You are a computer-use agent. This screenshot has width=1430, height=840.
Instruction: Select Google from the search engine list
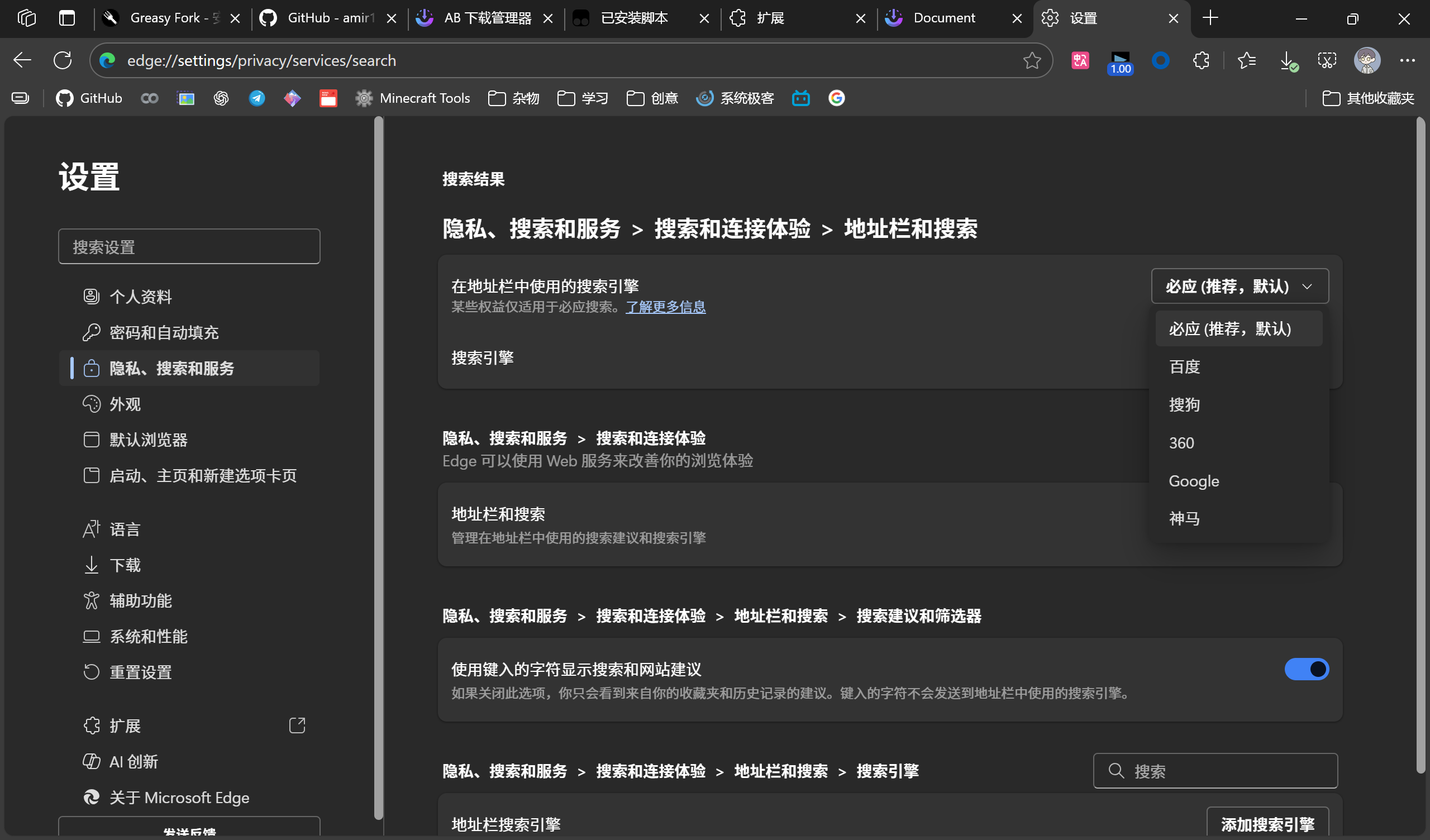(1193, 481)
